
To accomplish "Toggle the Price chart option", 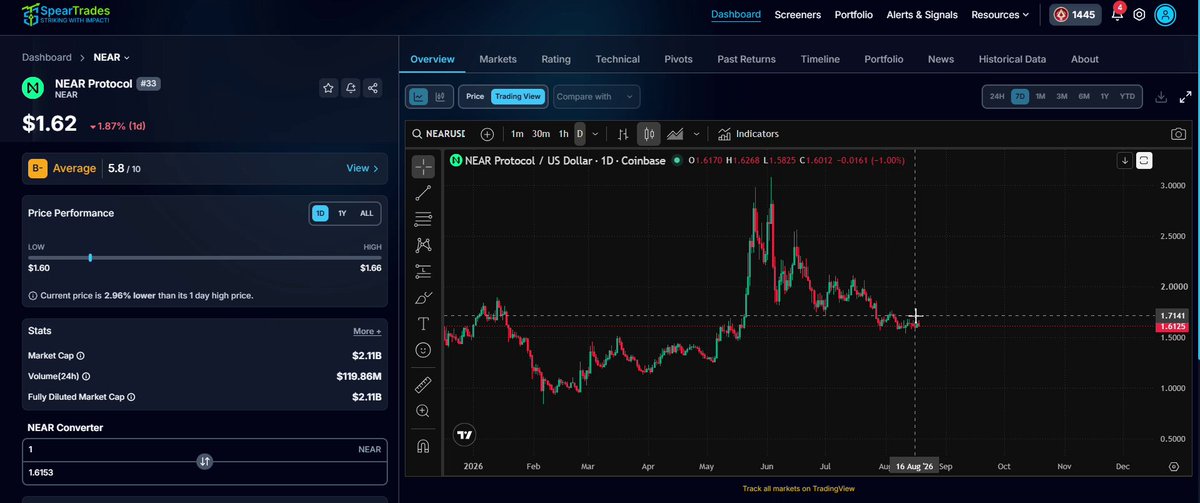I will tap(475, 97).
